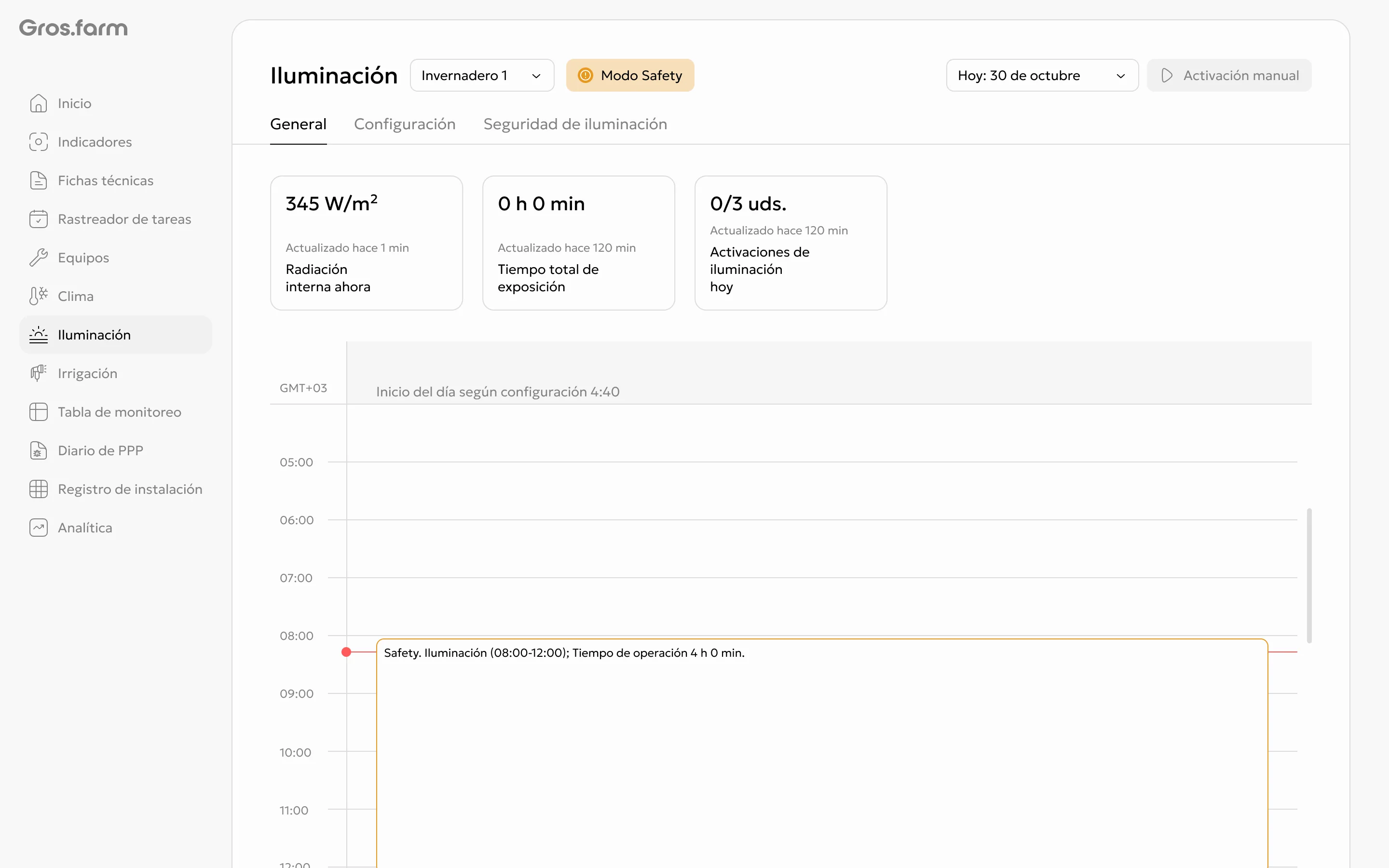Click the Iluminación sunrise icon

coord(39,335)
